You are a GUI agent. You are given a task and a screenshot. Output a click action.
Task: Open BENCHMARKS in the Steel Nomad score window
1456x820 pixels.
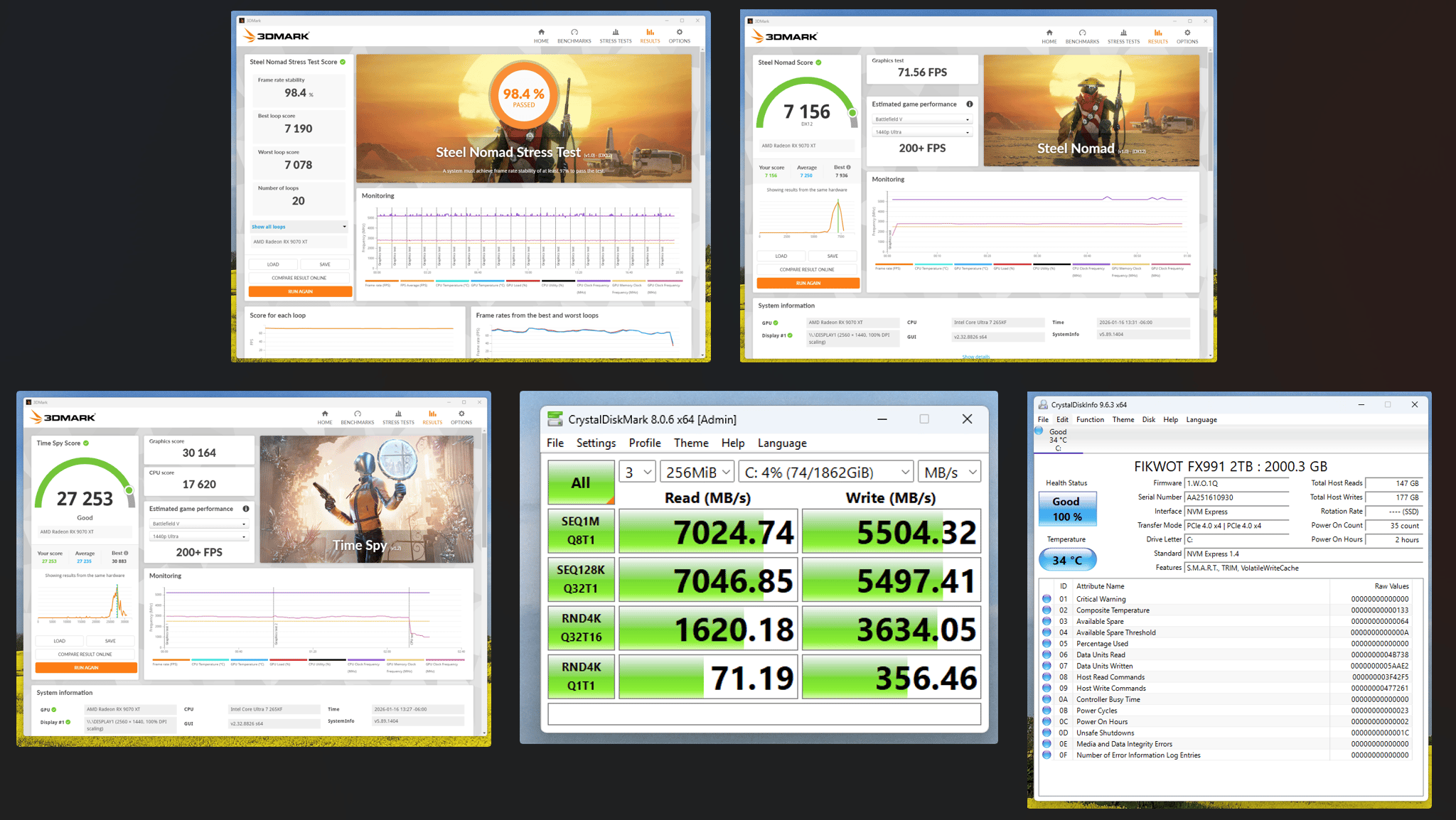1082,36
